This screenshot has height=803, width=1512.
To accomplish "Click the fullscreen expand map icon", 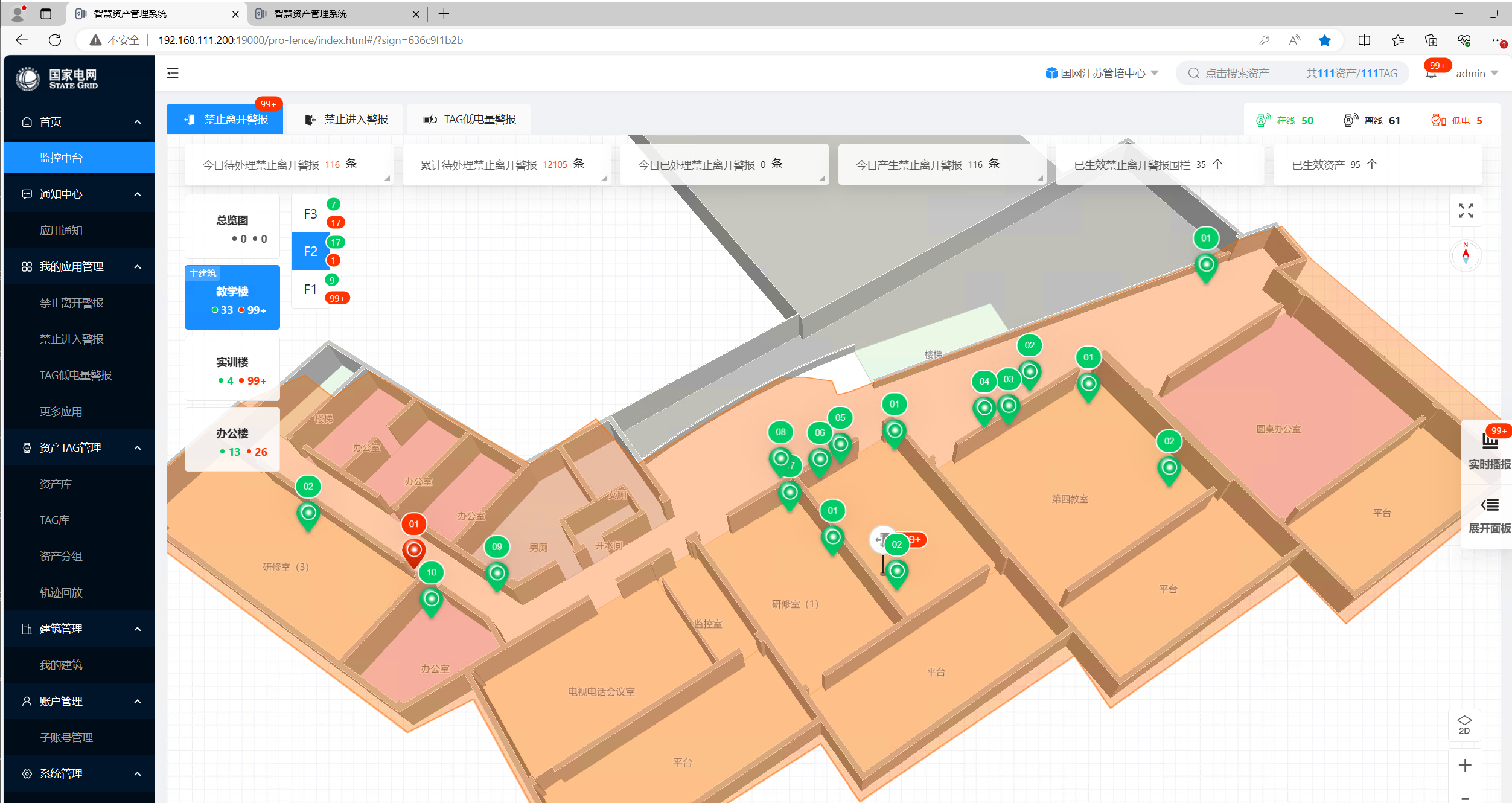I will 1466,211.
